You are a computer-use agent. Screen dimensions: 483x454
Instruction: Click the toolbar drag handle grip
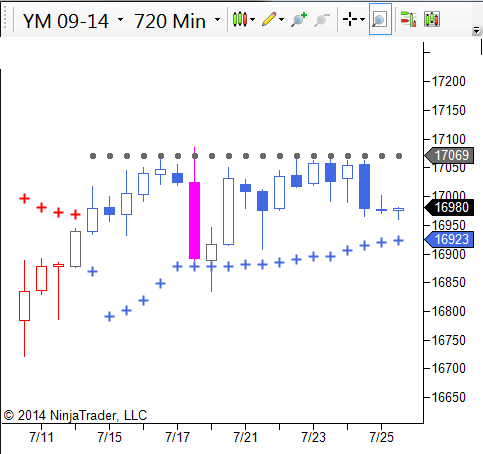(5, 18)
